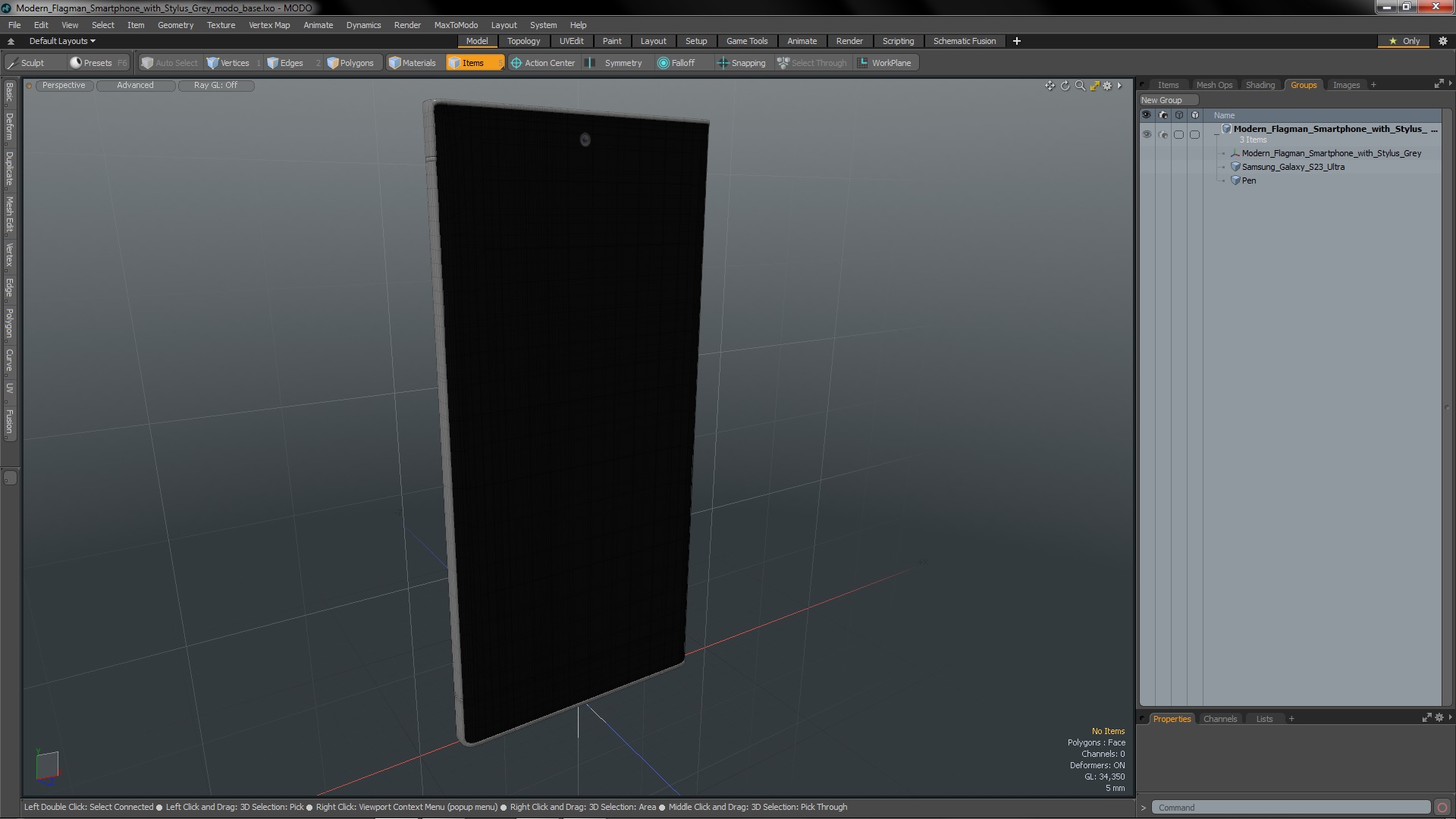Select the Polygons selection mode
Viewport: 1456px width, 819px height.
350,62
